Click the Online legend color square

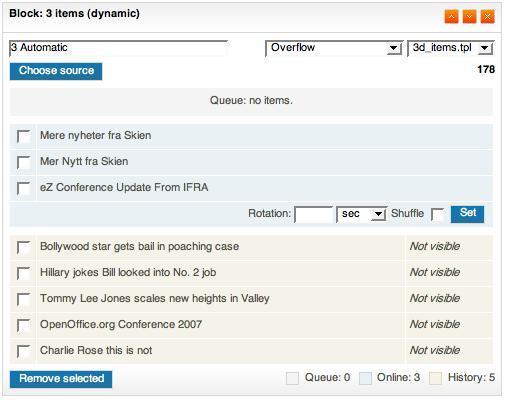pyautogui.click(x=365, y=378)
